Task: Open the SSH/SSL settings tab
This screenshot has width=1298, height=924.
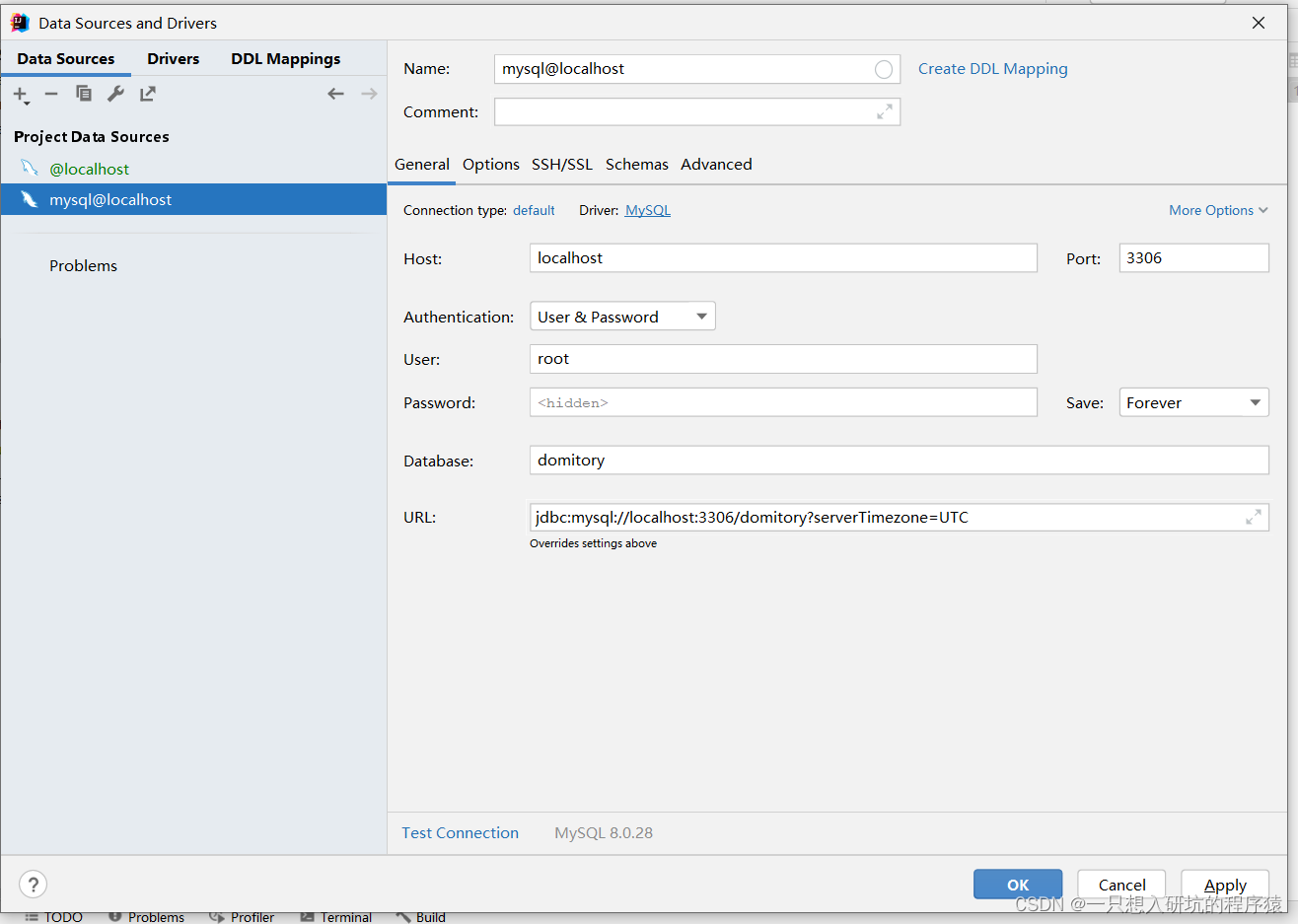Action: (562, 165)
